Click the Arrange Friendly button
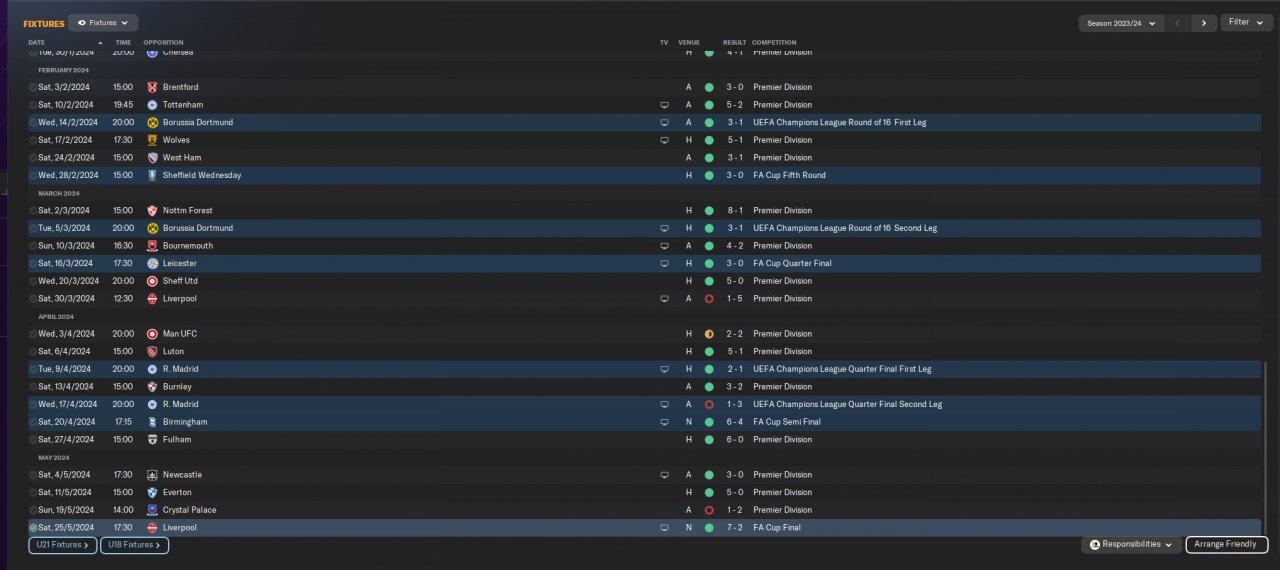 [1227, 544]
